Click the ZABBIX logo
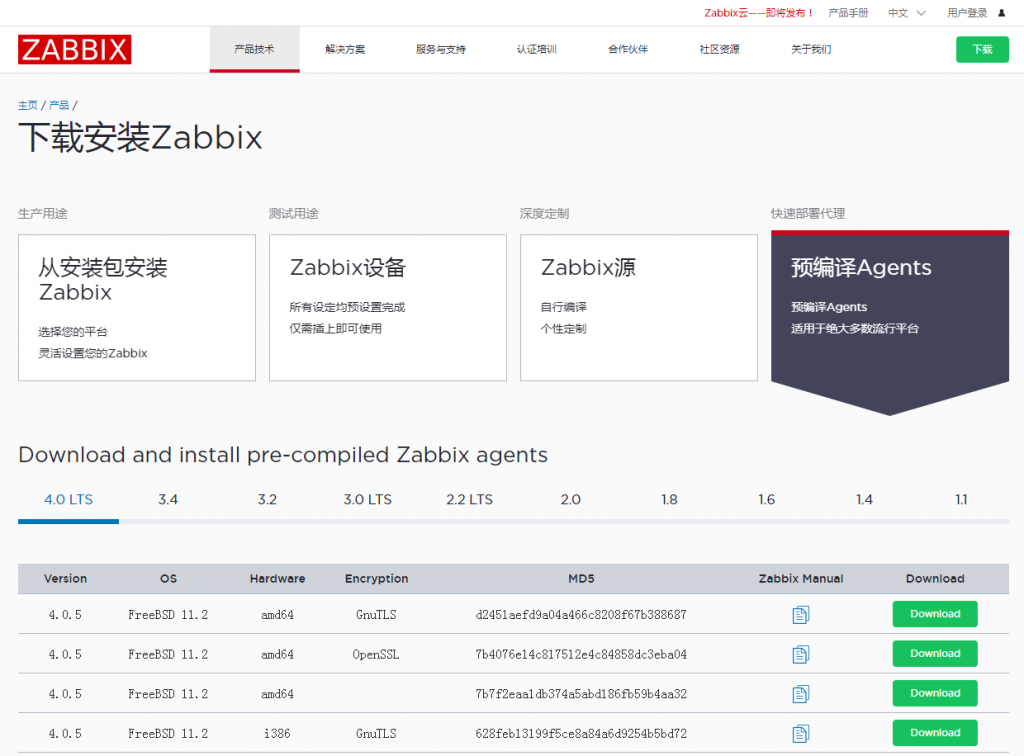 [x=74, y=50]
